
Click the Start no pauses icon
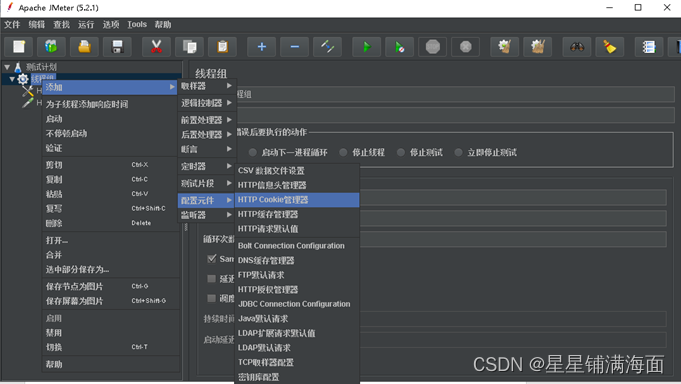point(400,46)
